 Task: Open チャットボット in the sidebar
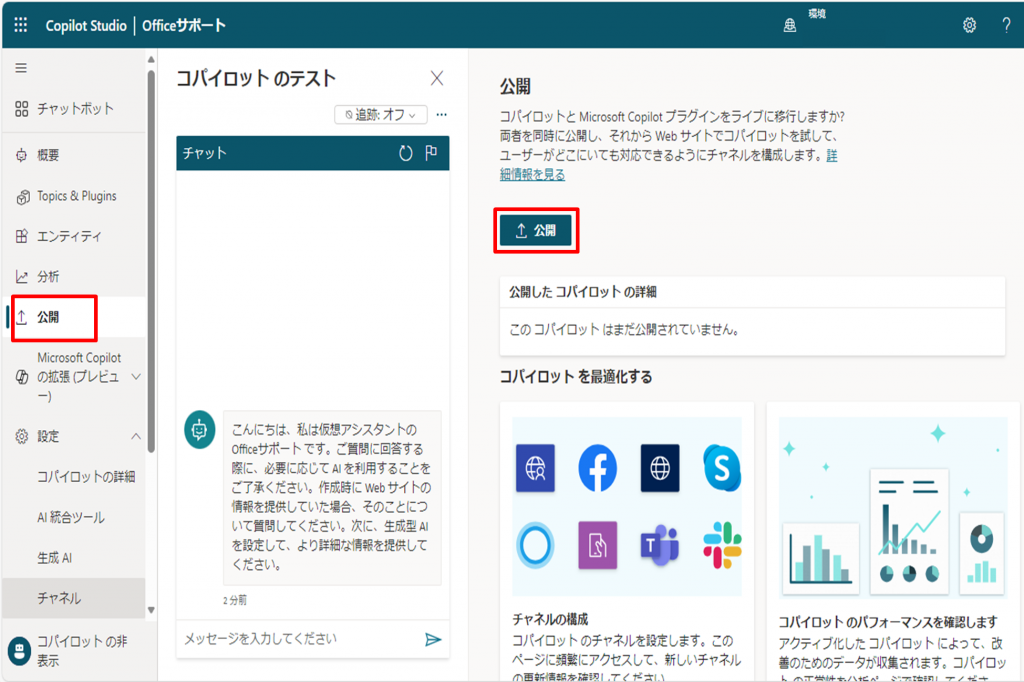click(x=74, y=108)
